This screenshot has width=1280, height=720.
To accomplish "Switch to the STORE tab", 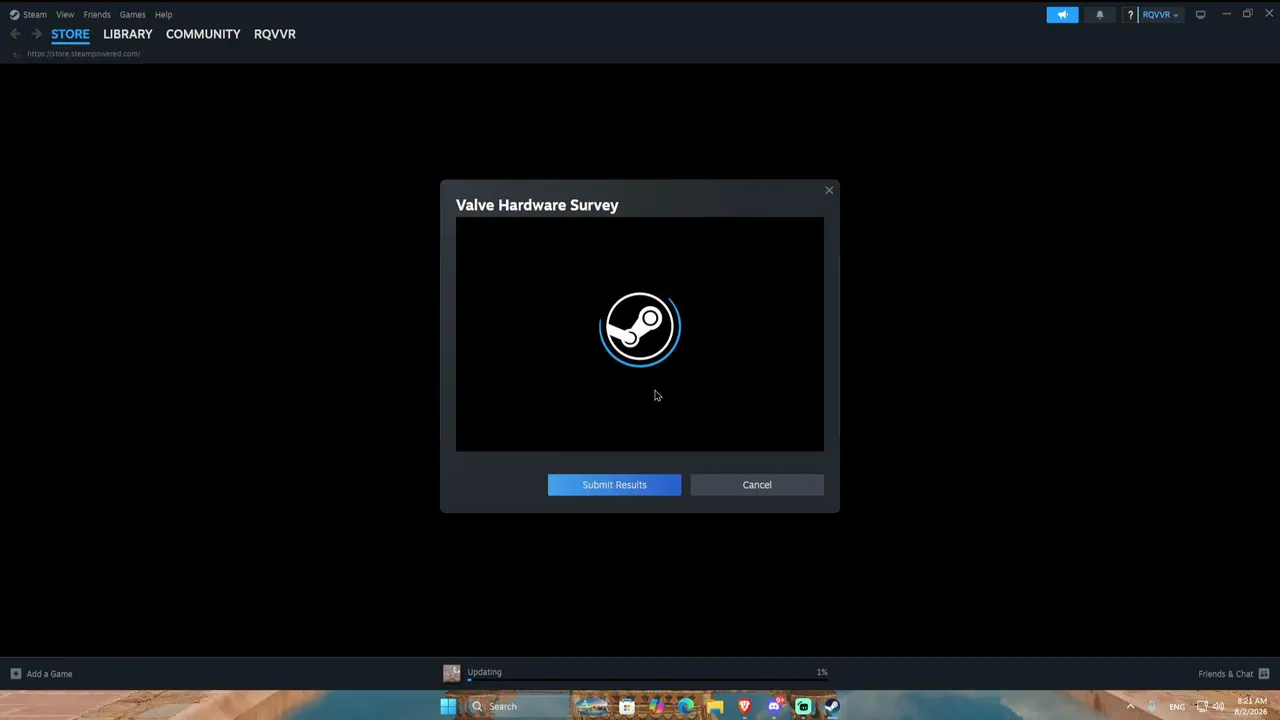I will coord(70,34).
